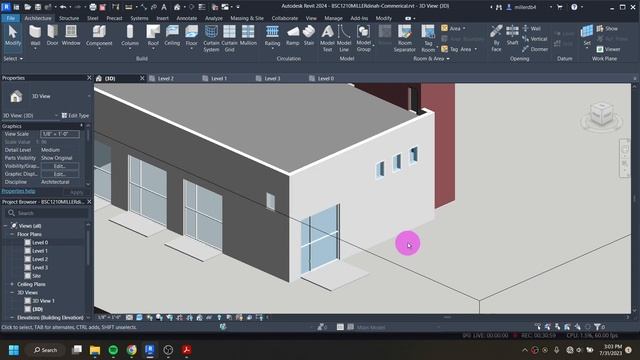640x360 pixels.
Task: Choose the Door tool
Action: [52, 36]
